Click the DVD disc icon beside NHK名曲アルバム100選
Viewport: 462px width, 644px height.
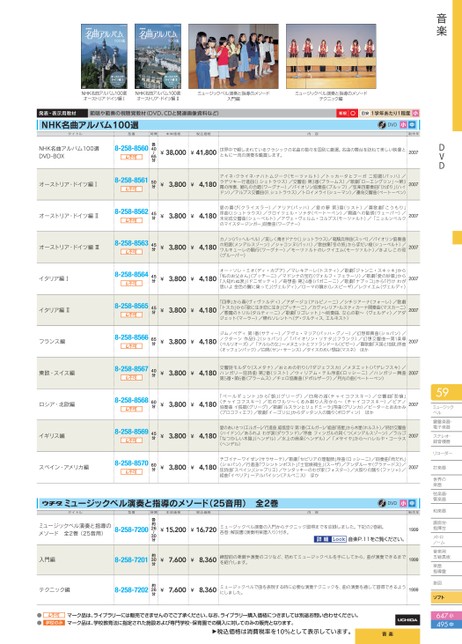pos(382,124)
